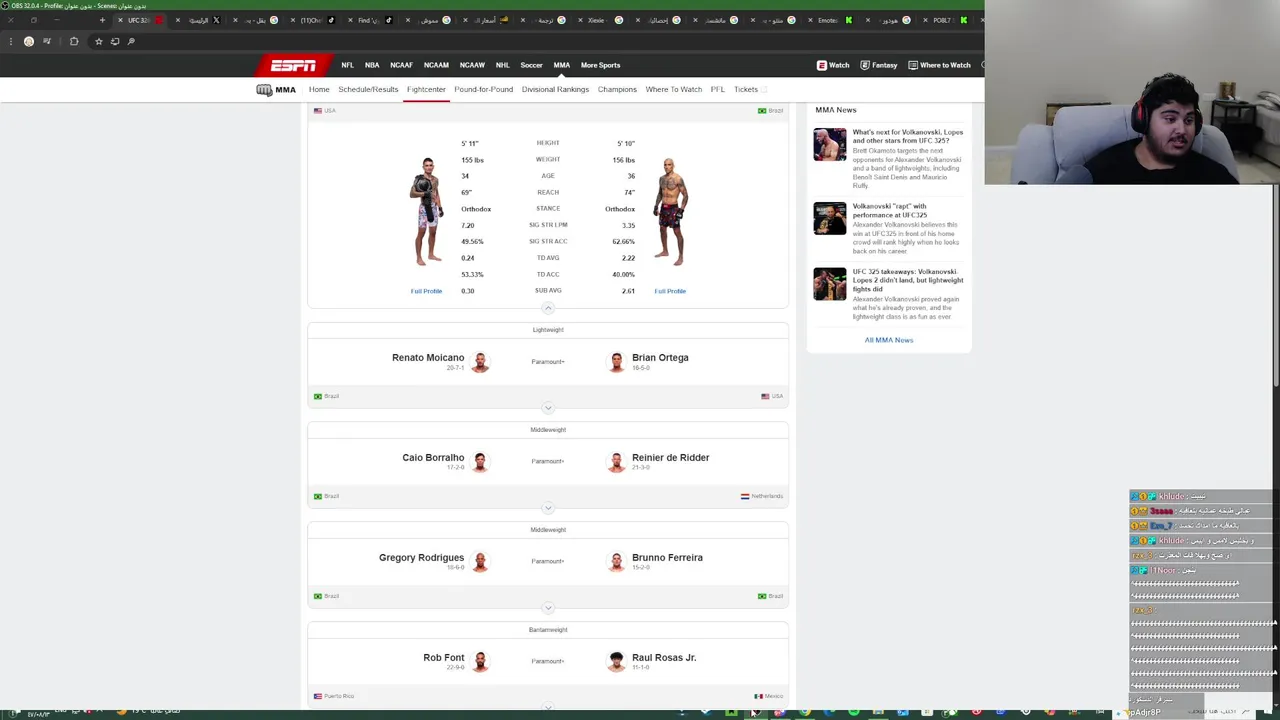
Task: Click Renato Moicano's headshot
Action: coord(480,361)
